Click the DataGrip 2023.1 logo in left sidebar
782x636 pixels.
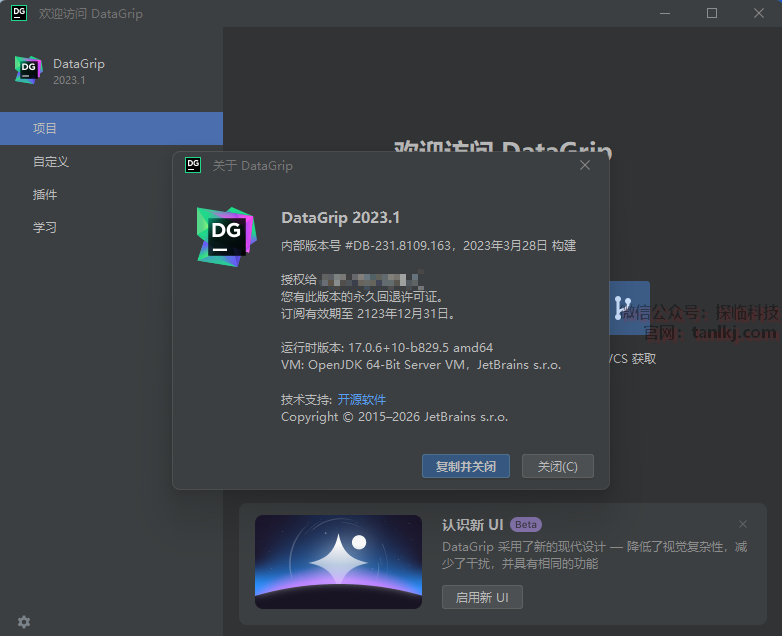(x=29, y=70)
